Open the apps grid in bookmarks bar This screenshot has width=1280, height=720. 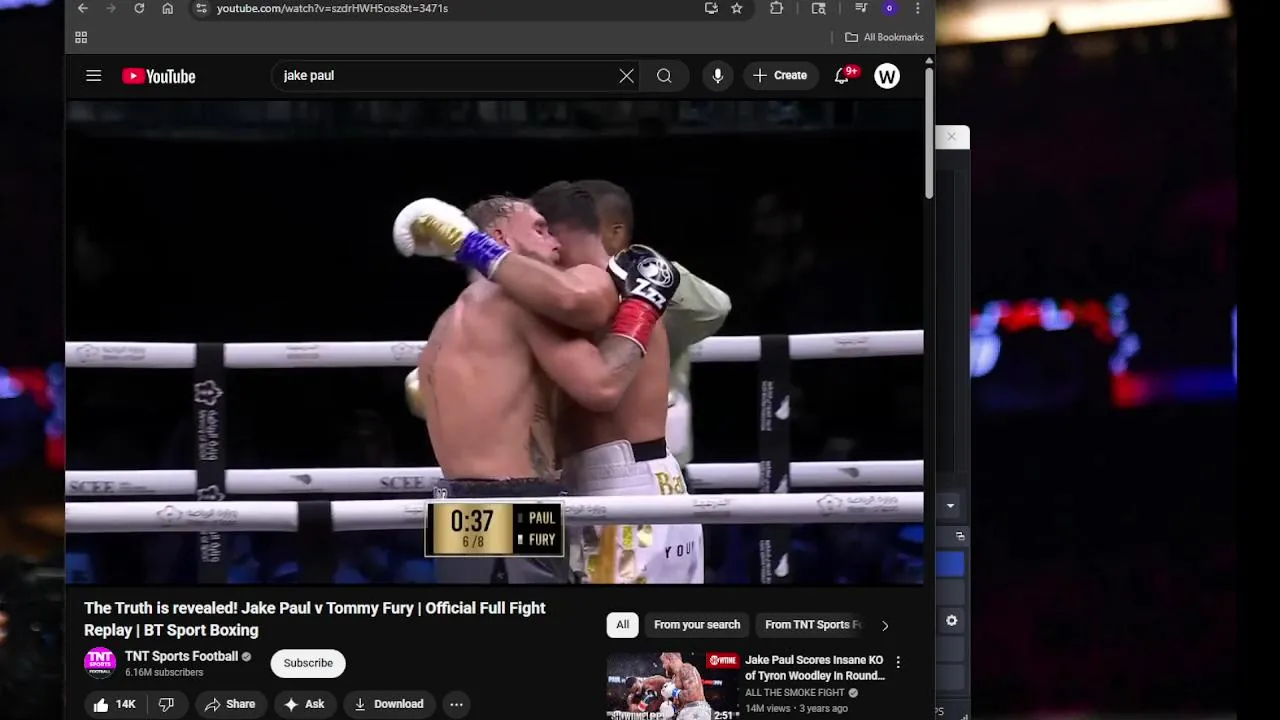81,37
